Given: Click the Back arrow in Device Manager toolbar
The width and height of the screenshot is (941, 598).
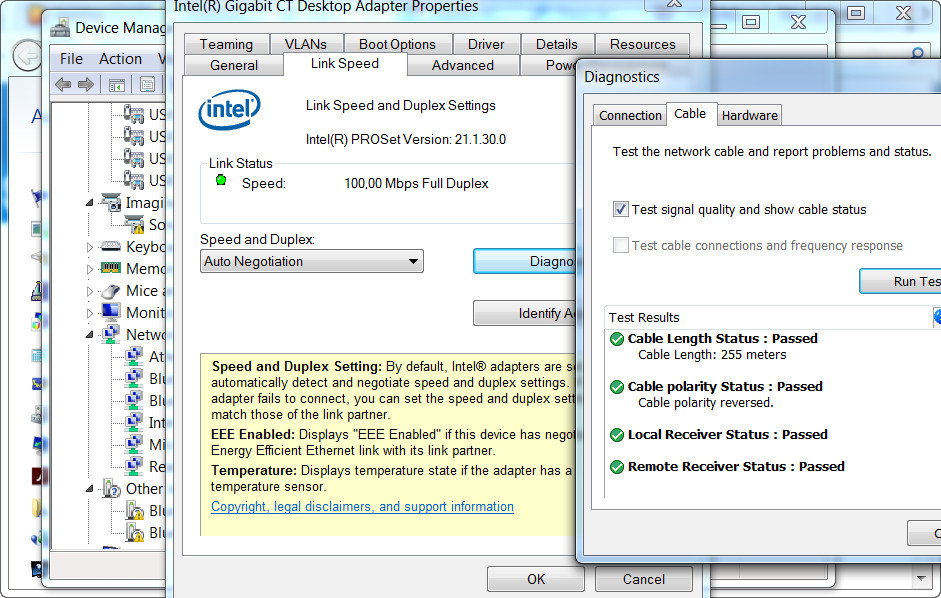Looking at the screenshot, I should [x=63, y=84].
